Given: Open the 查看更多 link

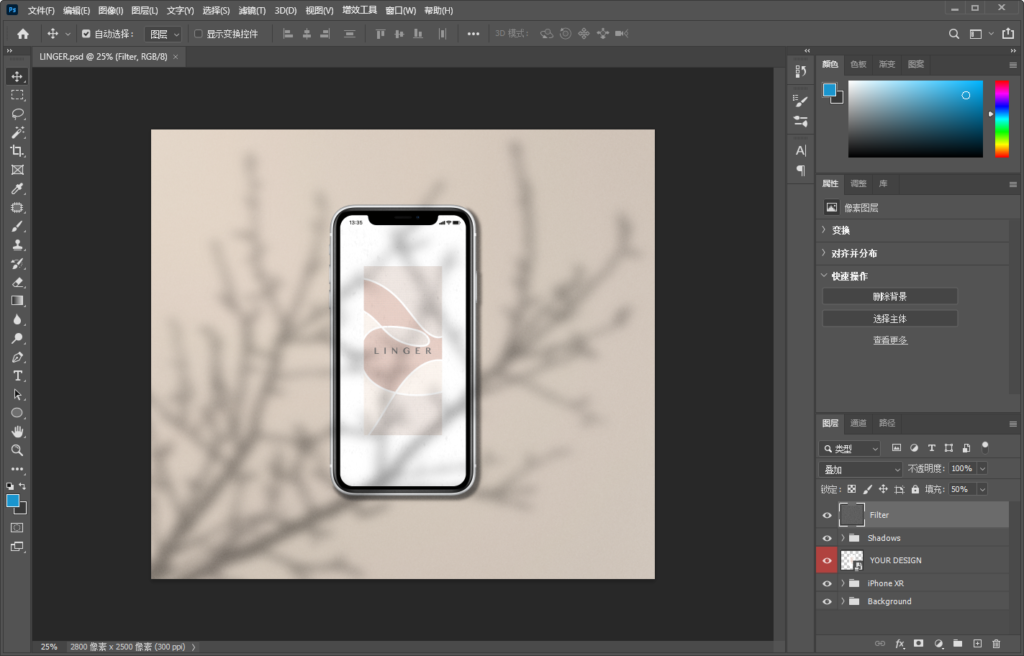Looking at the screenshot, I should [890, 340].
